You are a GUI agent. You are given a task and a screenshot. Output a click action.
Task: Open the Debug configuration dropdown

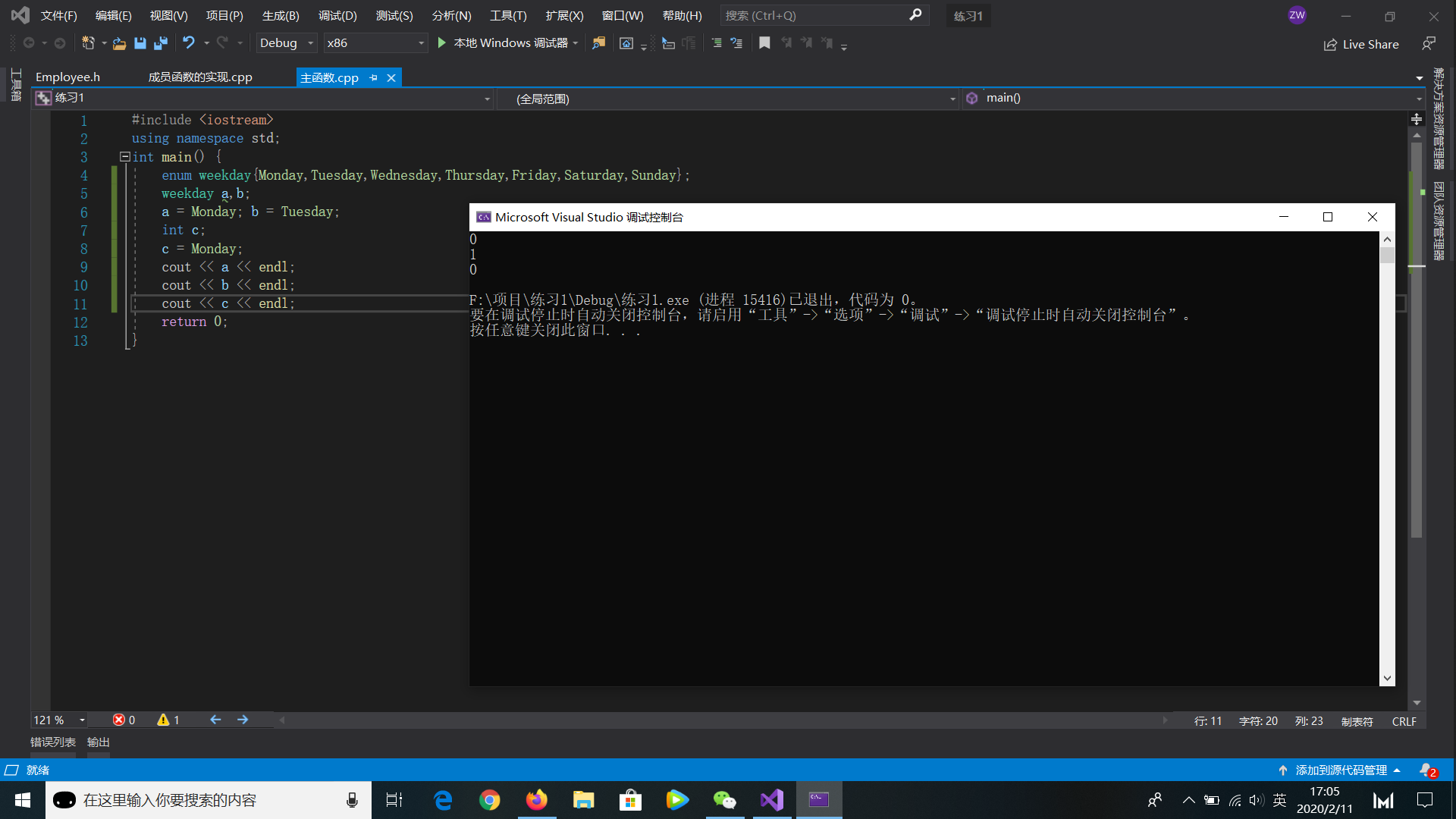click(287, 43)
